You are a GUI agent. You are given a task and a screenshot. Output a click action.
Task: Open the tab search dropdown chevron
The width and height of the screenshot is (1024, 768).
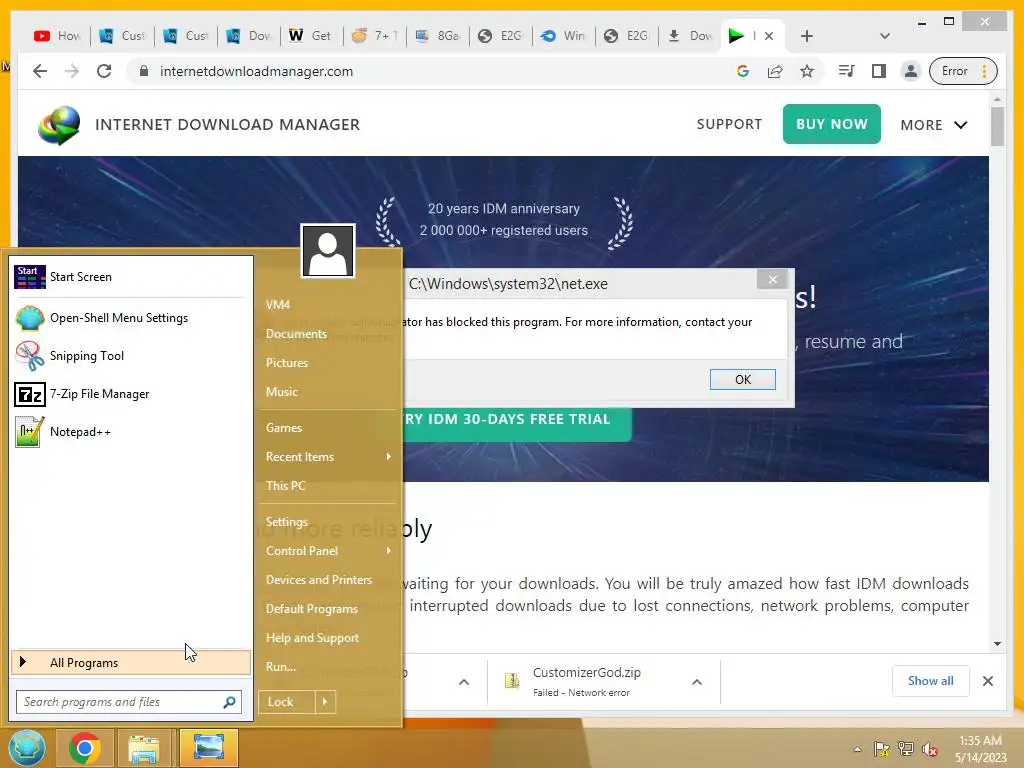tap(884, 36)
